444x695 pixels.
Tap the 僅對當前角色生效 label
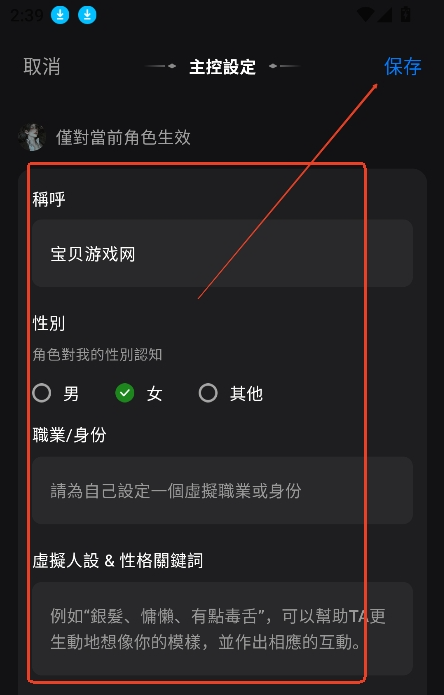coord(123,137)
